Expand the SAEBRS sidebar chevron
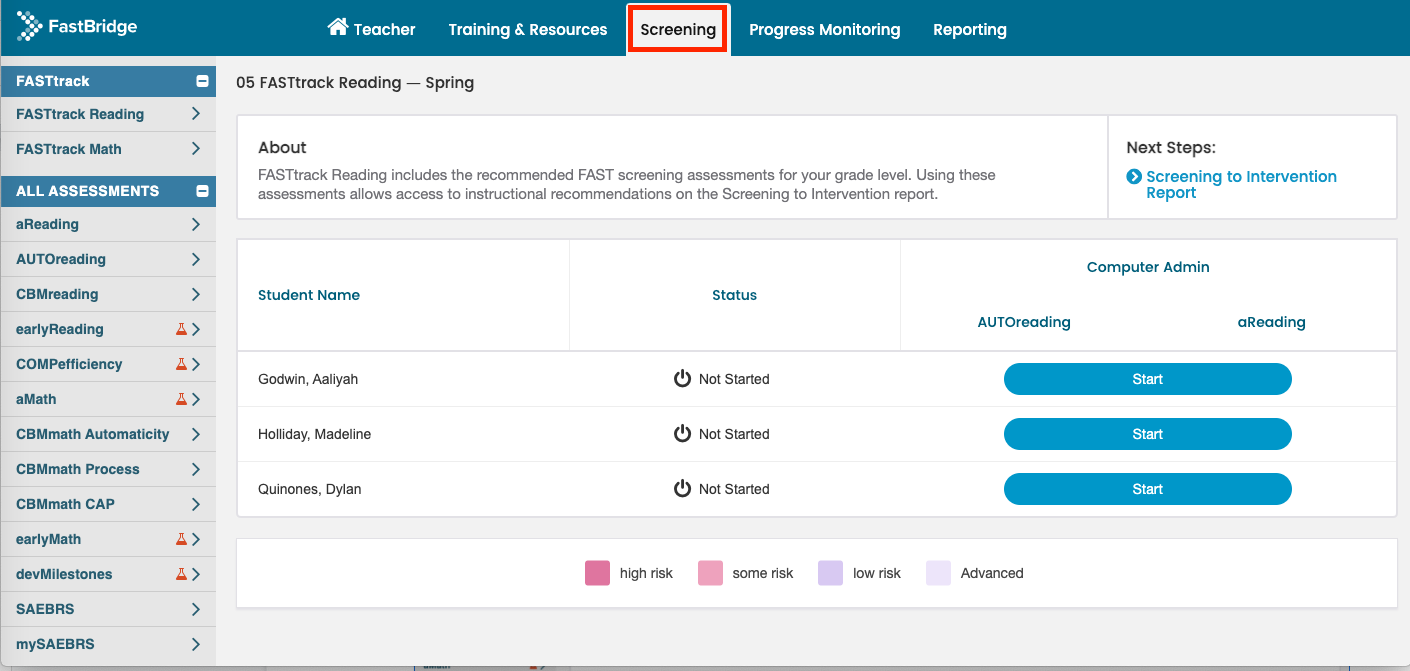Screen dimensions: 1410x671 [196, 609]
